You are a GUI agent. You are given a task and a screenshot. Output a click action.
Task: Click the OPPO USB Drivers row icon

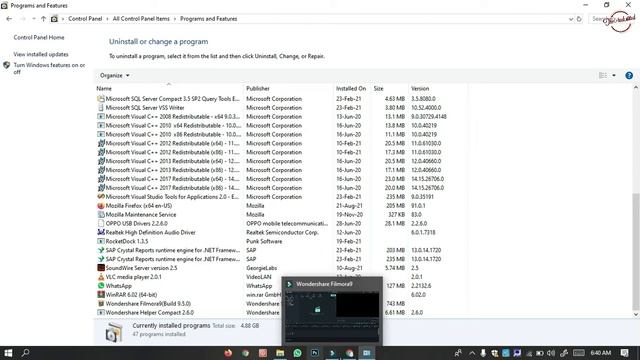(101, 223)
